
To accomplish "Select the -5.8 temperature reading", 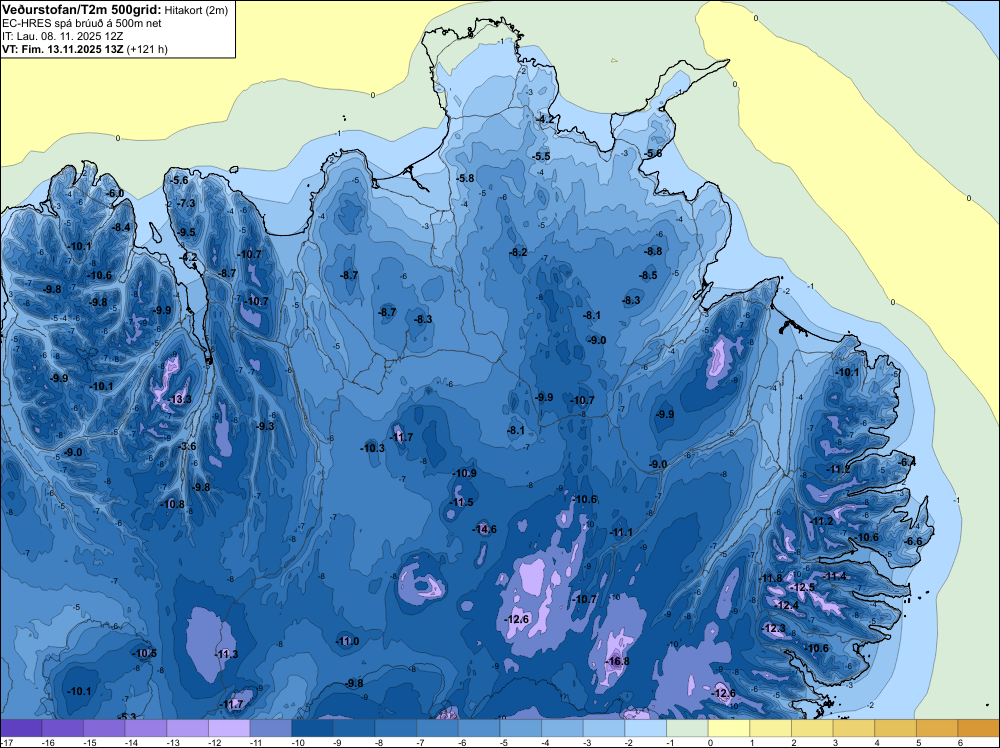I will pyautogui.click(x=465, y=179).
